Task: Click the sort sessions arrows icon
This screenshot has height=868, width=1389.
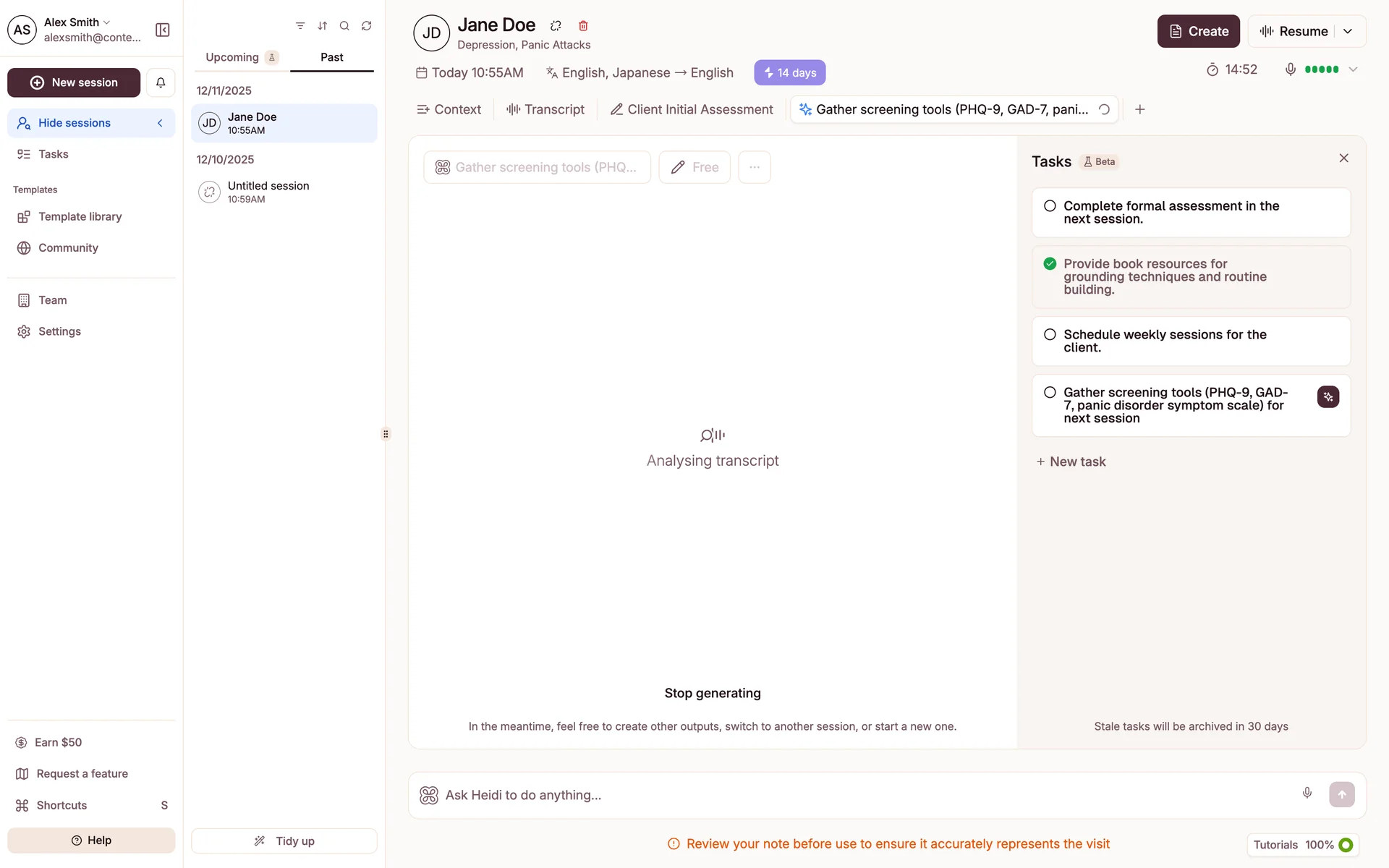Action: click(x=323, y=26)
